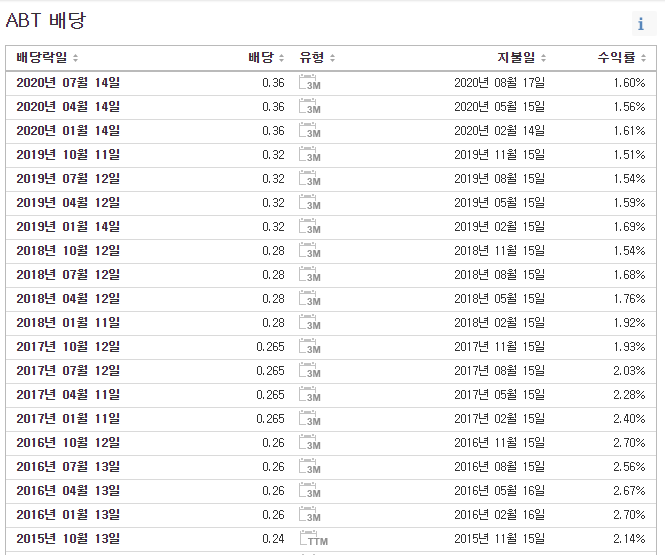Click 3M icon in 2017년 10월 12일 row
This screenshot has height=555, width=665.
[x=310, y=346]
